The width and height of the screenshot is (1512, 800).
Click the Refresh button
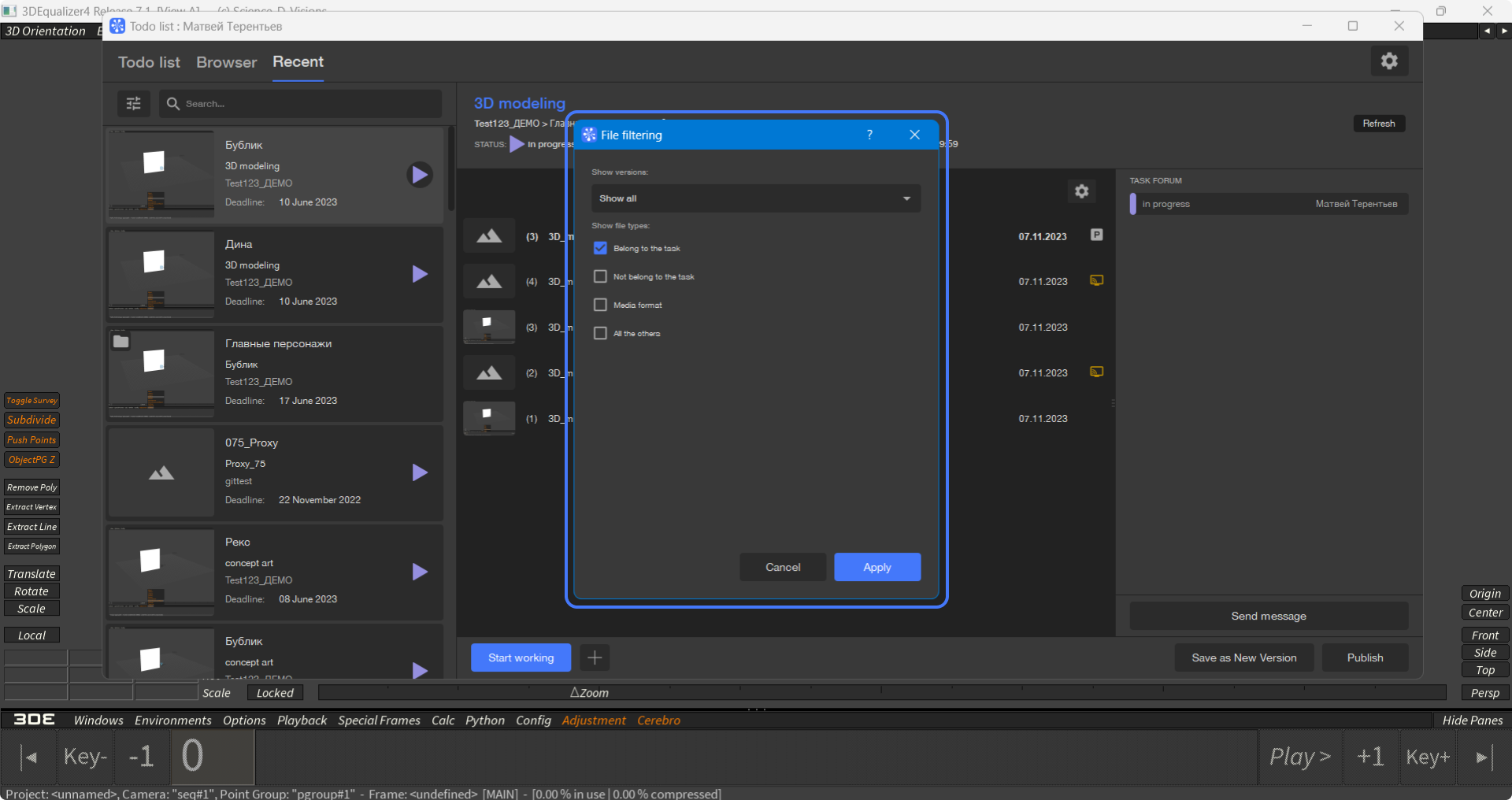click(x=1378, y=124)
